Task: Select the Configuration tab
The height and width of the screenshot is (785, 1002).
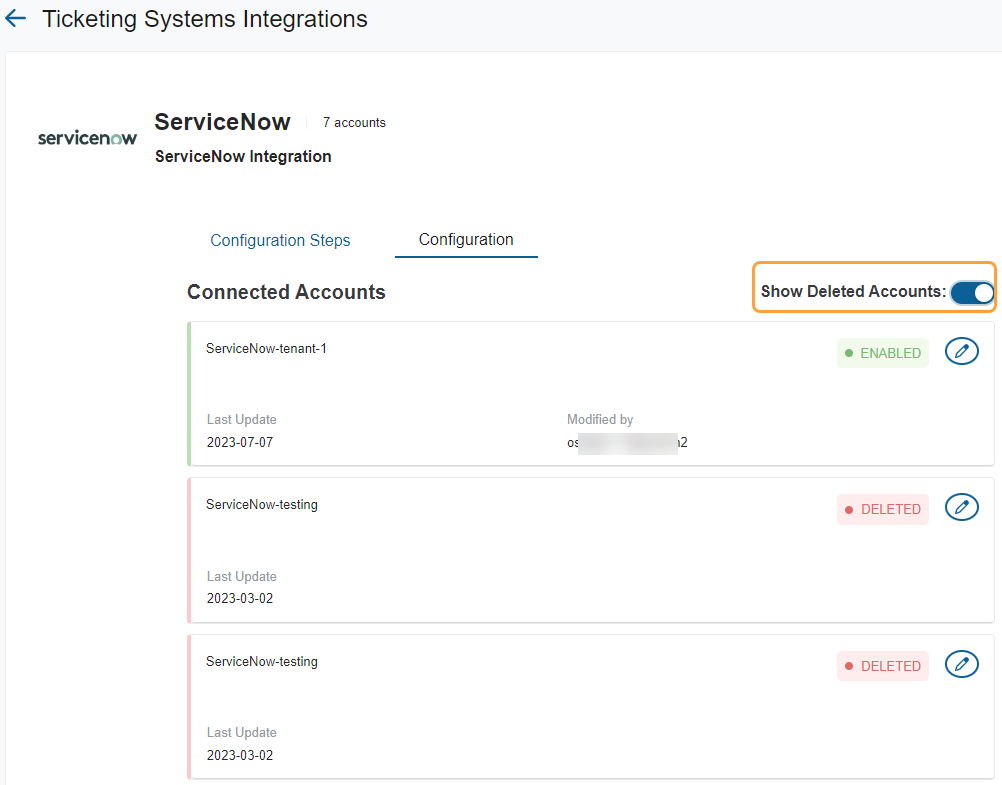Action: click(466, 240)
